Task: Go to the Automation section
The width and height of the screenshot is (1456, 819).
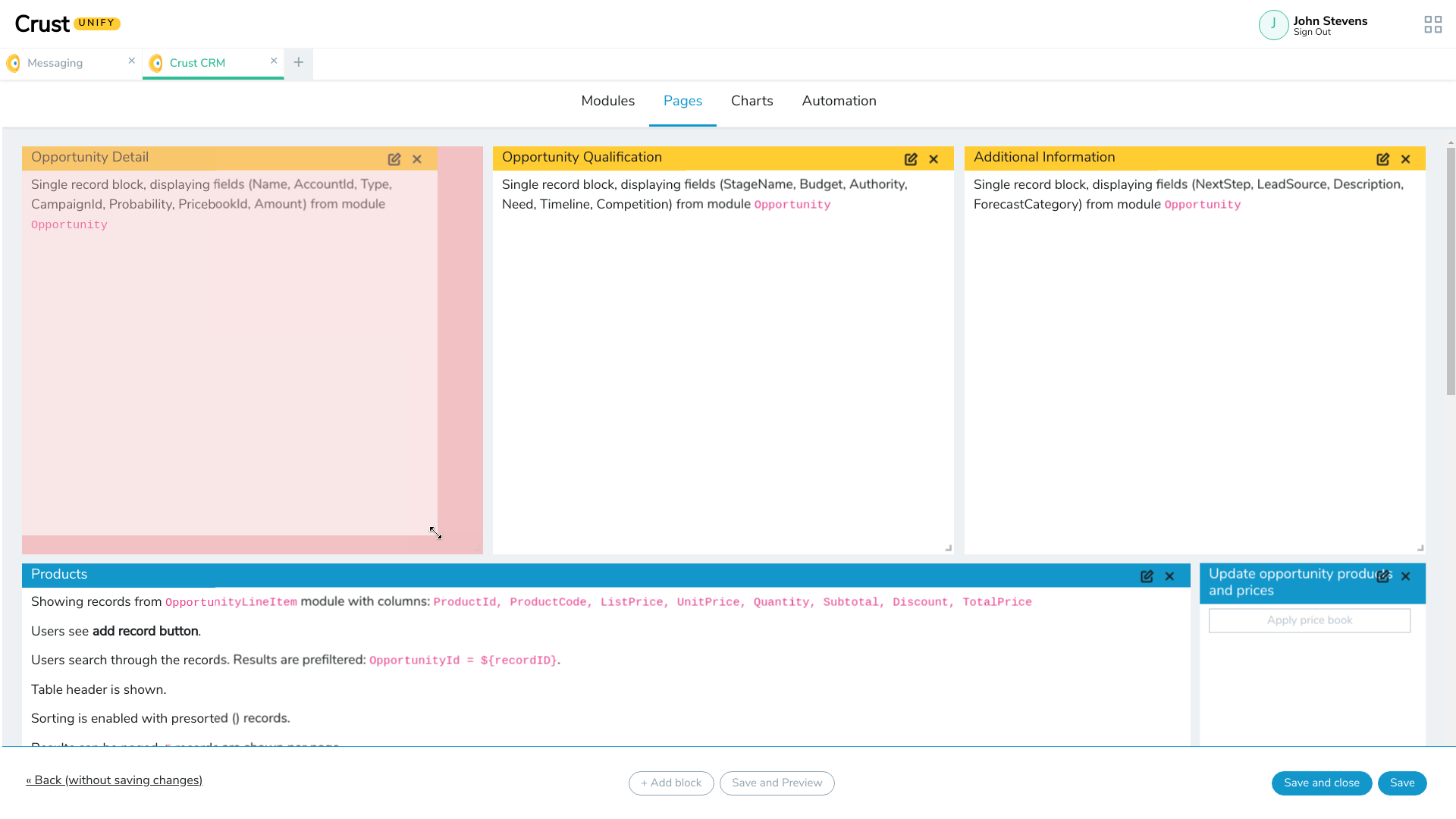Action: coord(839,101)
